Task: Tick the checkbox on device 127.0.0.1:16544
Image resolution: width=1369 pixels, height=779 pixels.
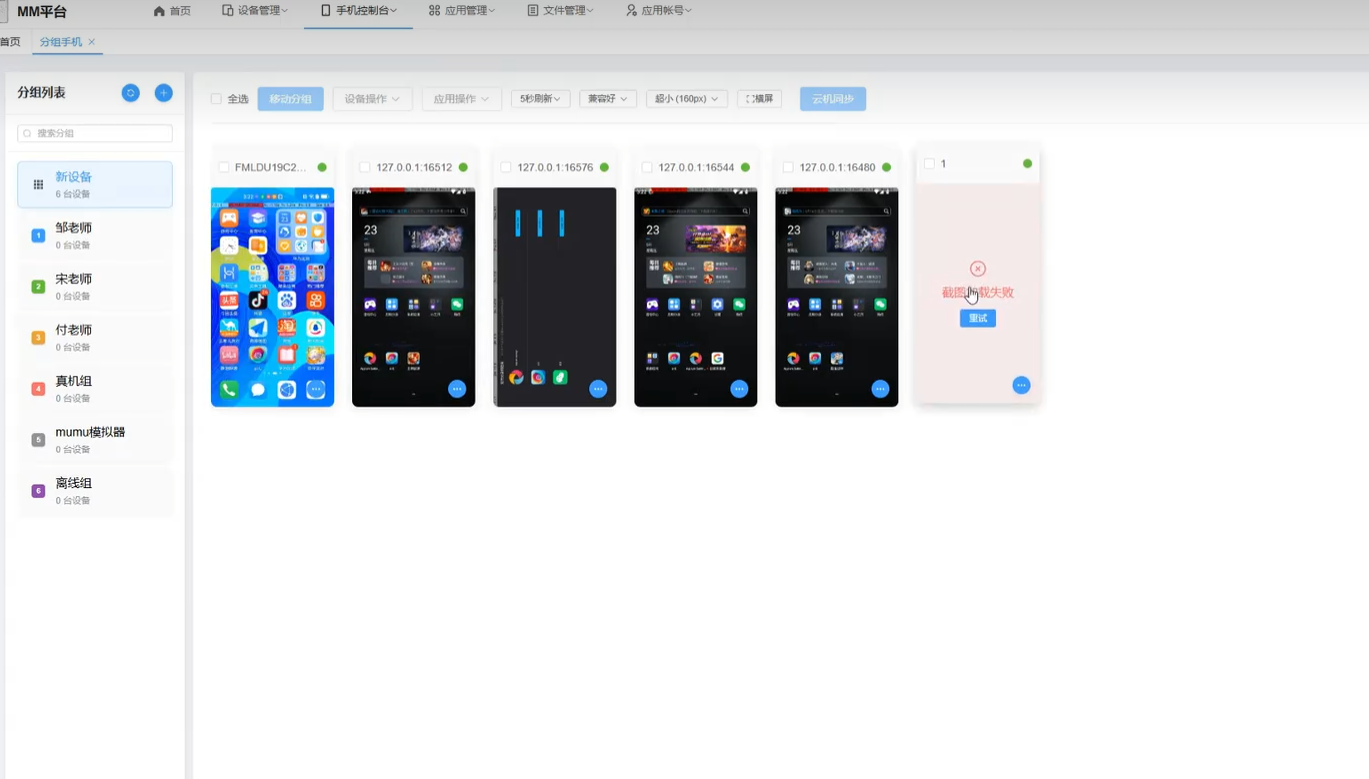Action: [645, 167]
